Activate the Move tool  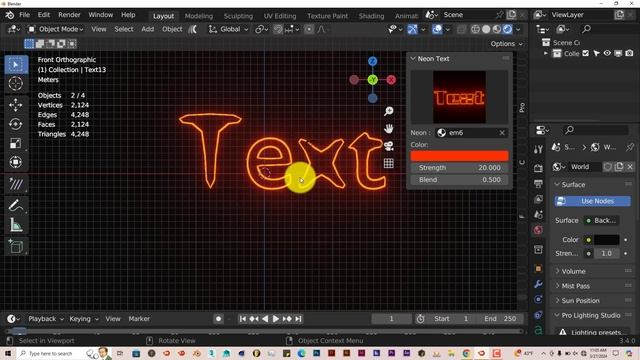pos(16,105)
